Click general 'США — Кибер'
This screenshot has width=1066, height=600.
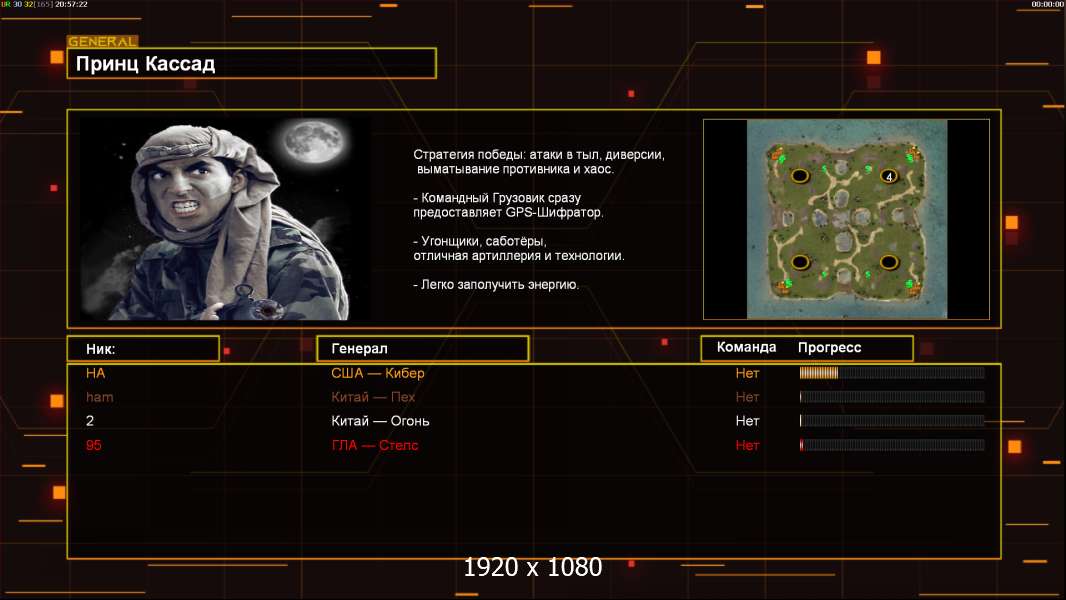(x=378, y=373)
